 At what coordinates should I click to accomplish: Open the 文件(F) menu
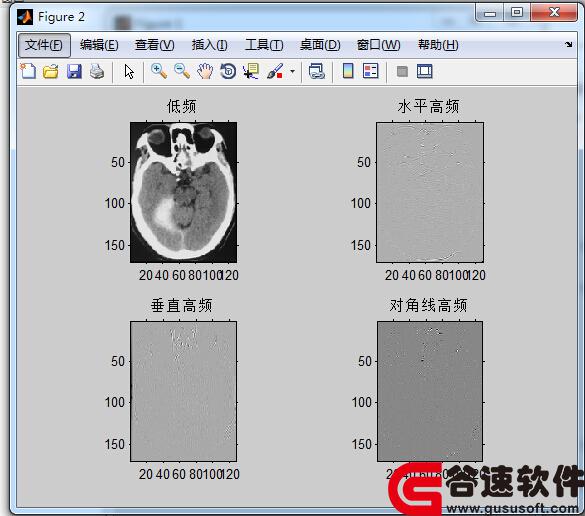[x=44, y=45]
